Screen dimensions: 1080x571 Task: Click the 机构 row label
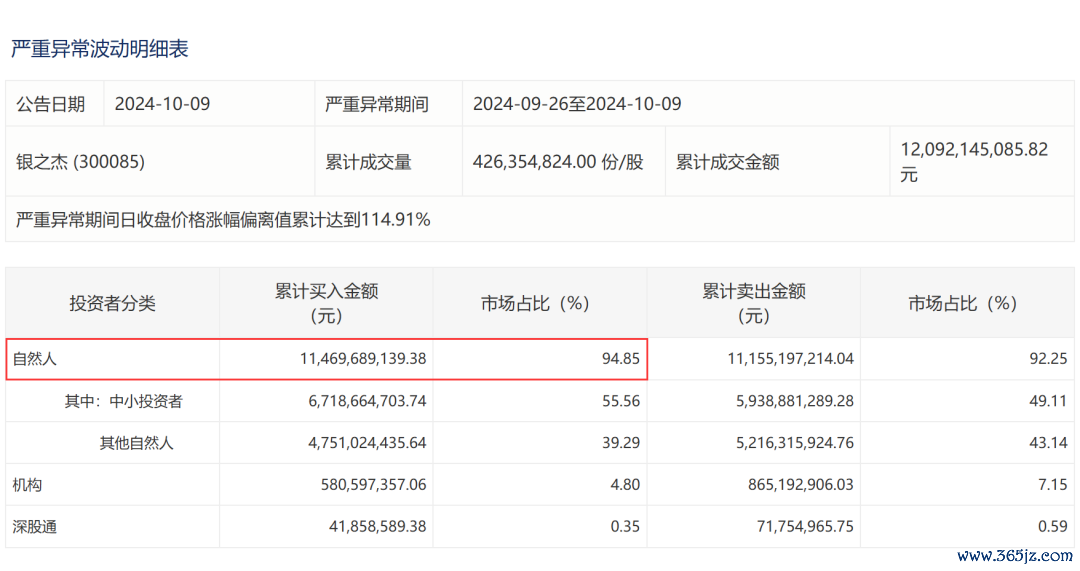[28, 485]
